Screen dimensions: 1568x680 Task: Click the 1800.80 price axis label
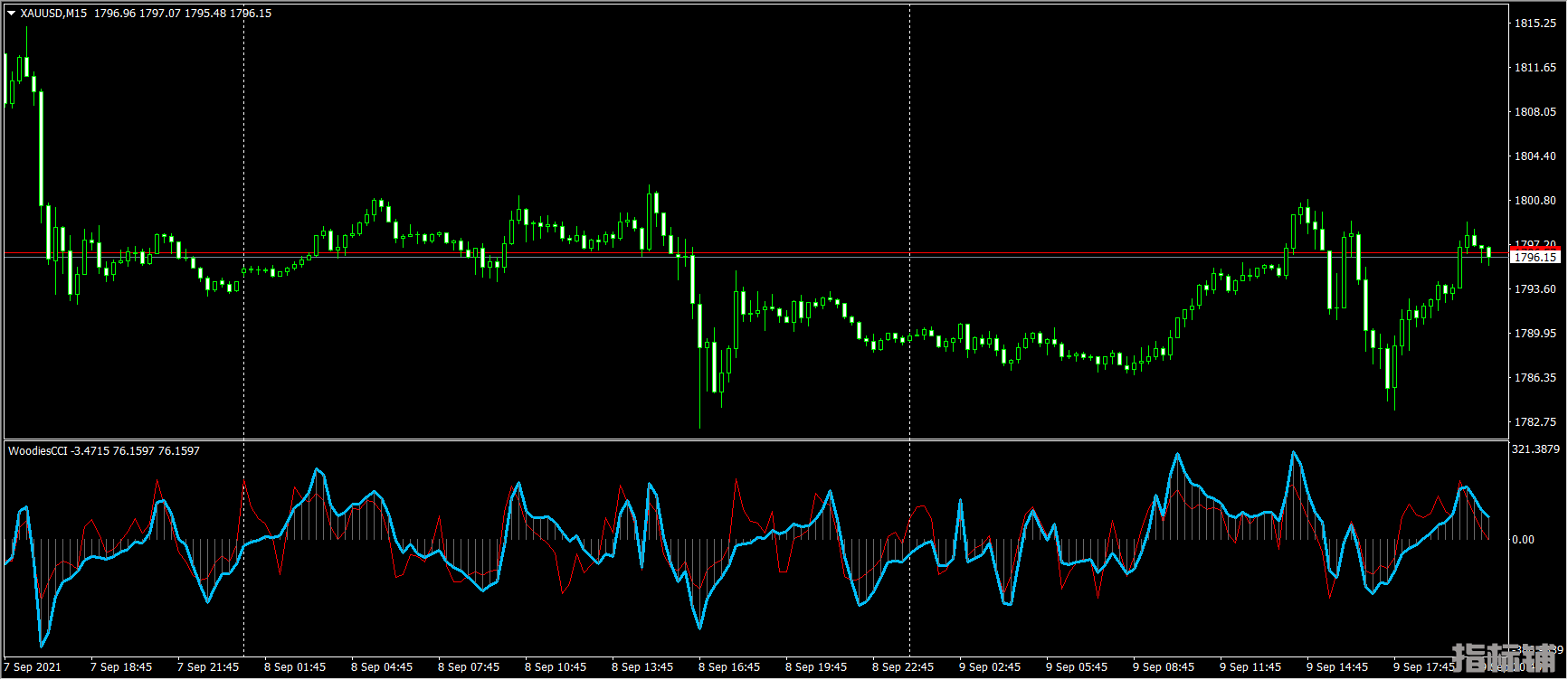pyautogui.click(x=1535, y=201)
